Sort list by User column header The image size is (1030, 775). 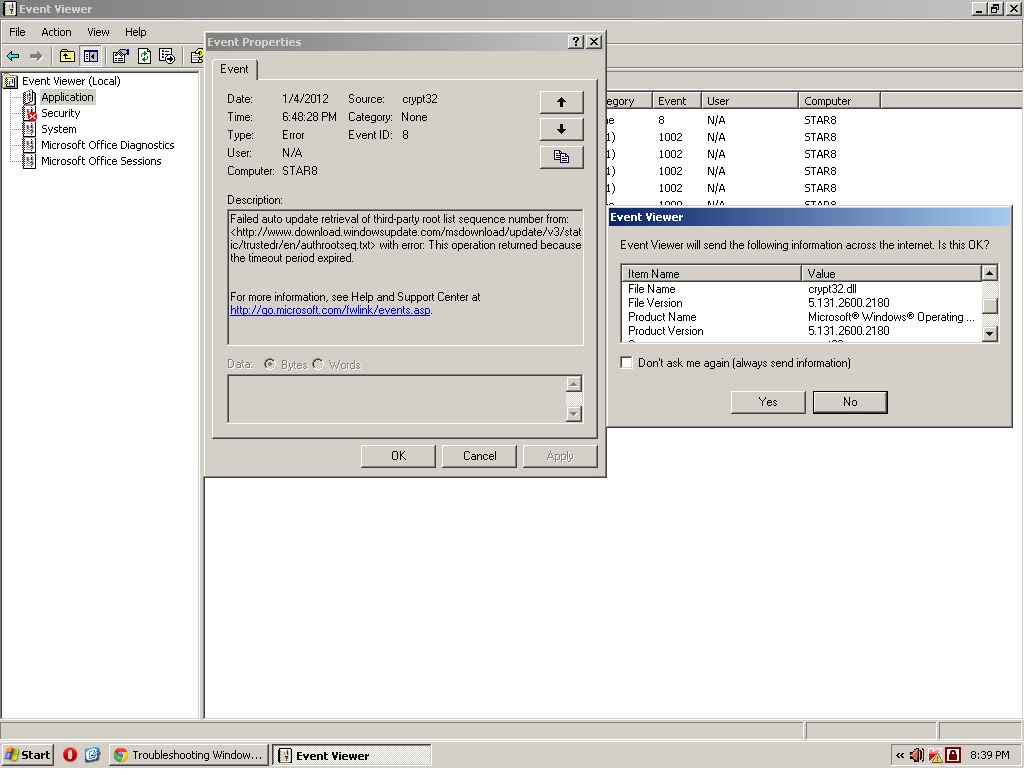click(750, 100)
